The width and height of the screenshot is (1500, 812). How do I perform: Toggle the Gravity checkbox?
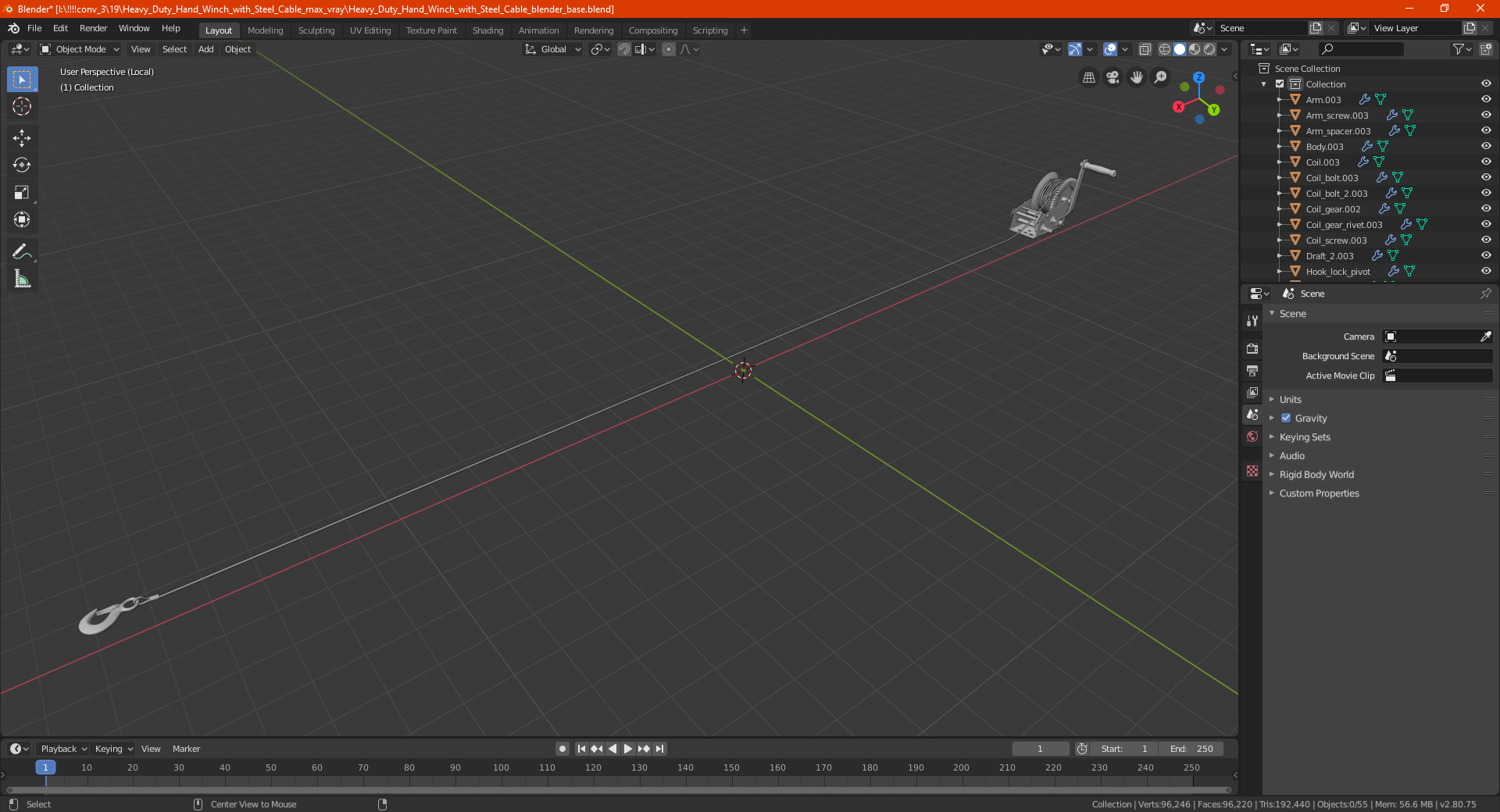[1286, 418]
